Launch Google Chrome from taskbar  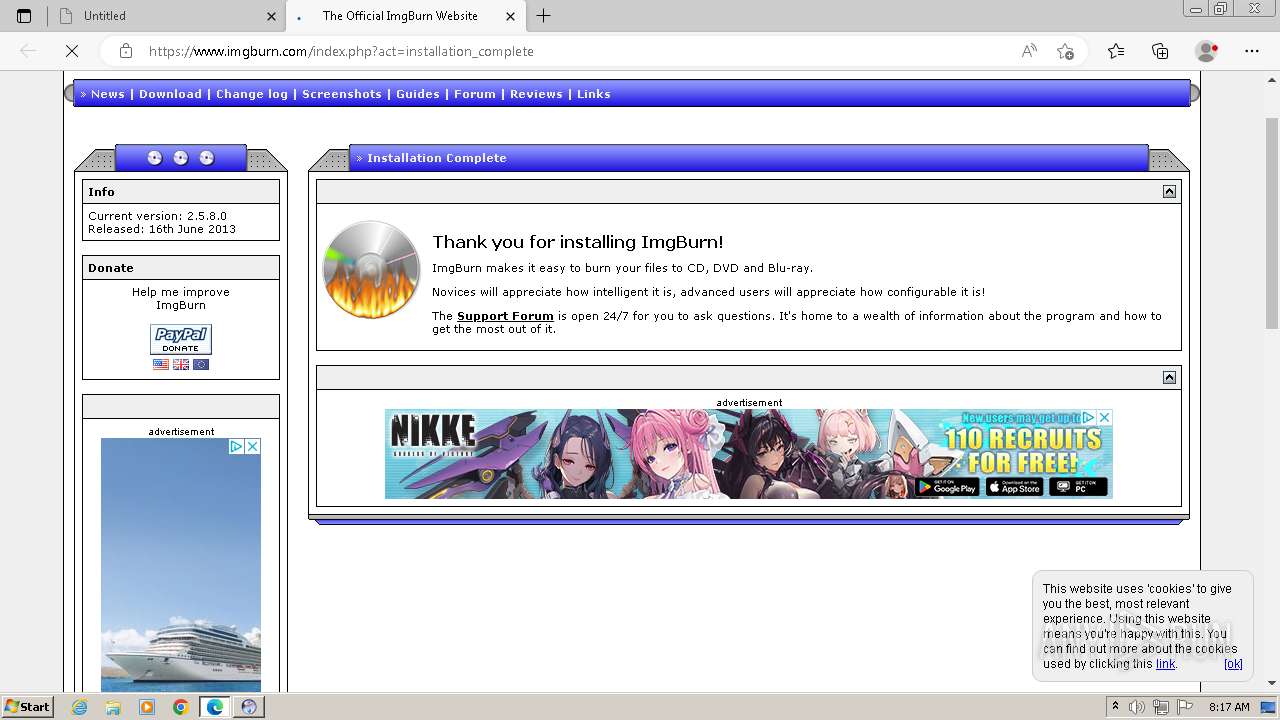(180, 707)
